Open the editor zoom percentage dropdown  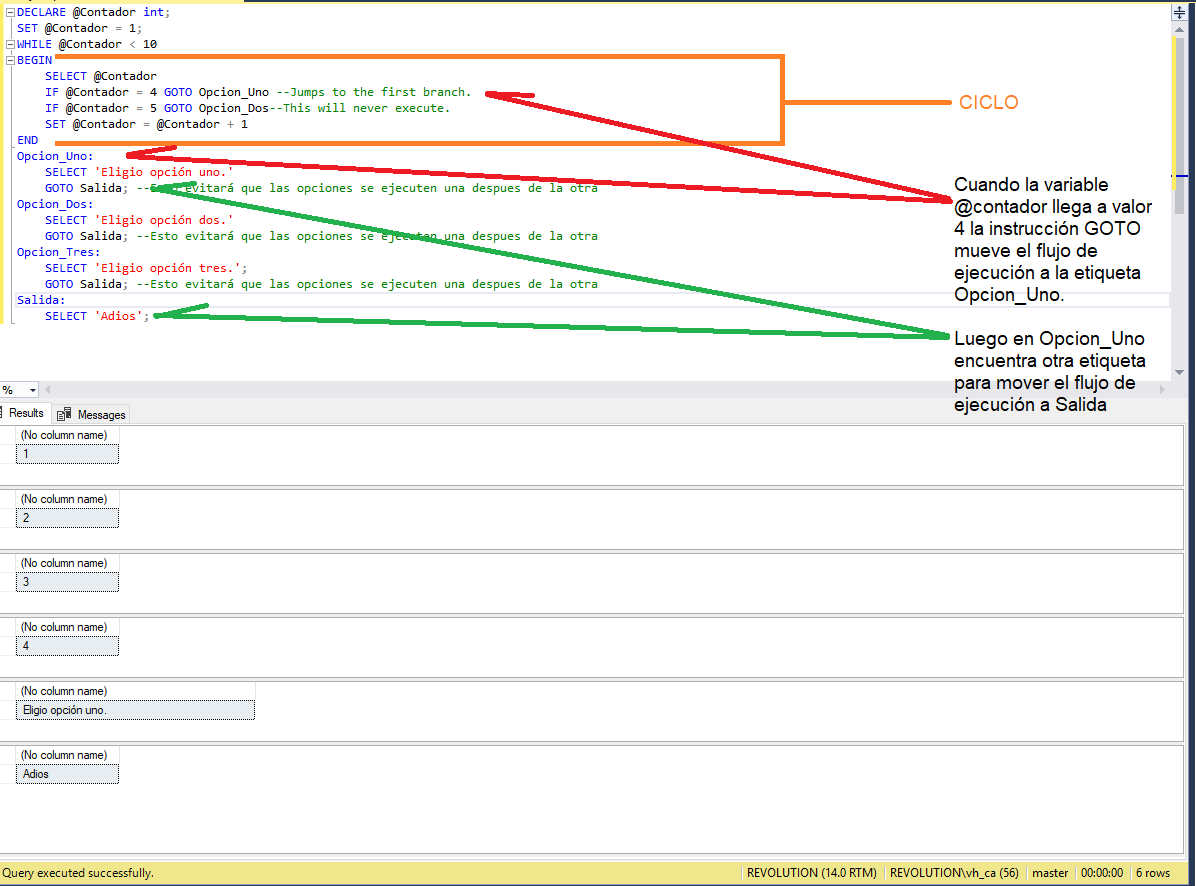(x=33, y=390)
